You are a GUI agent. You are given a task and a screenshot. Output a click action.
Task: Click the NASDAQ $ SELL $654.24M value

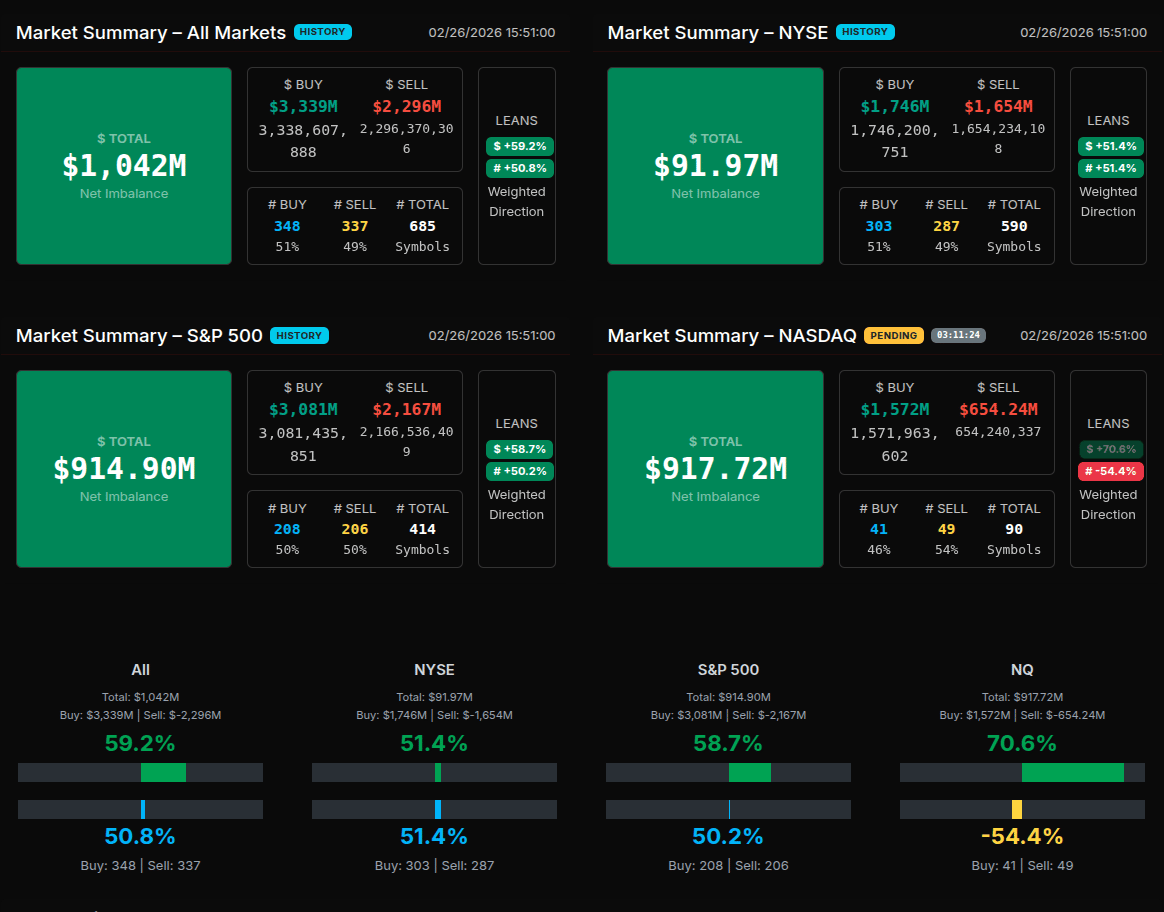click(998, 409)
